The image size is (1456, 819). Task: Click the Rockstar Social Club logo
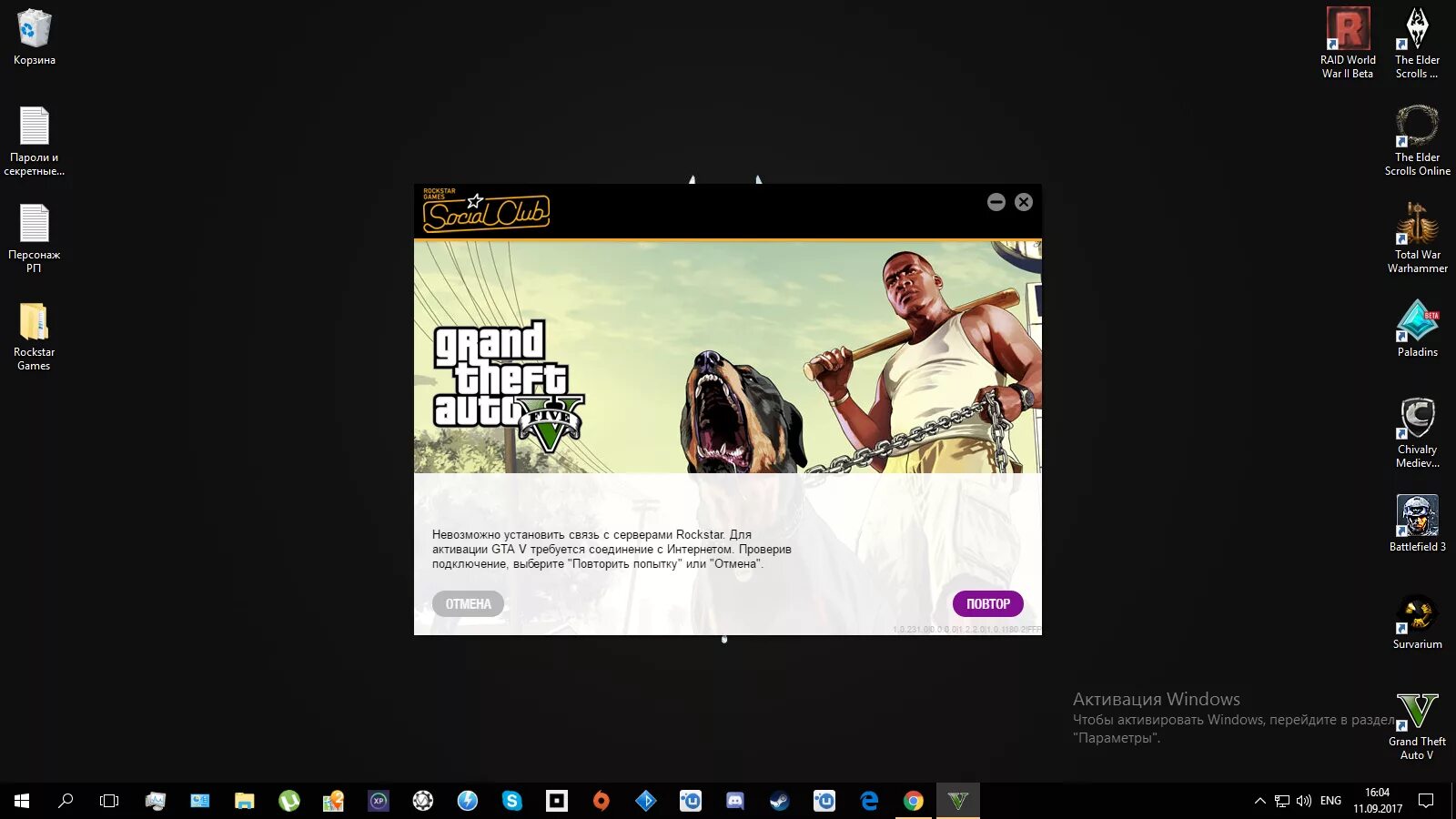point(486,210)
